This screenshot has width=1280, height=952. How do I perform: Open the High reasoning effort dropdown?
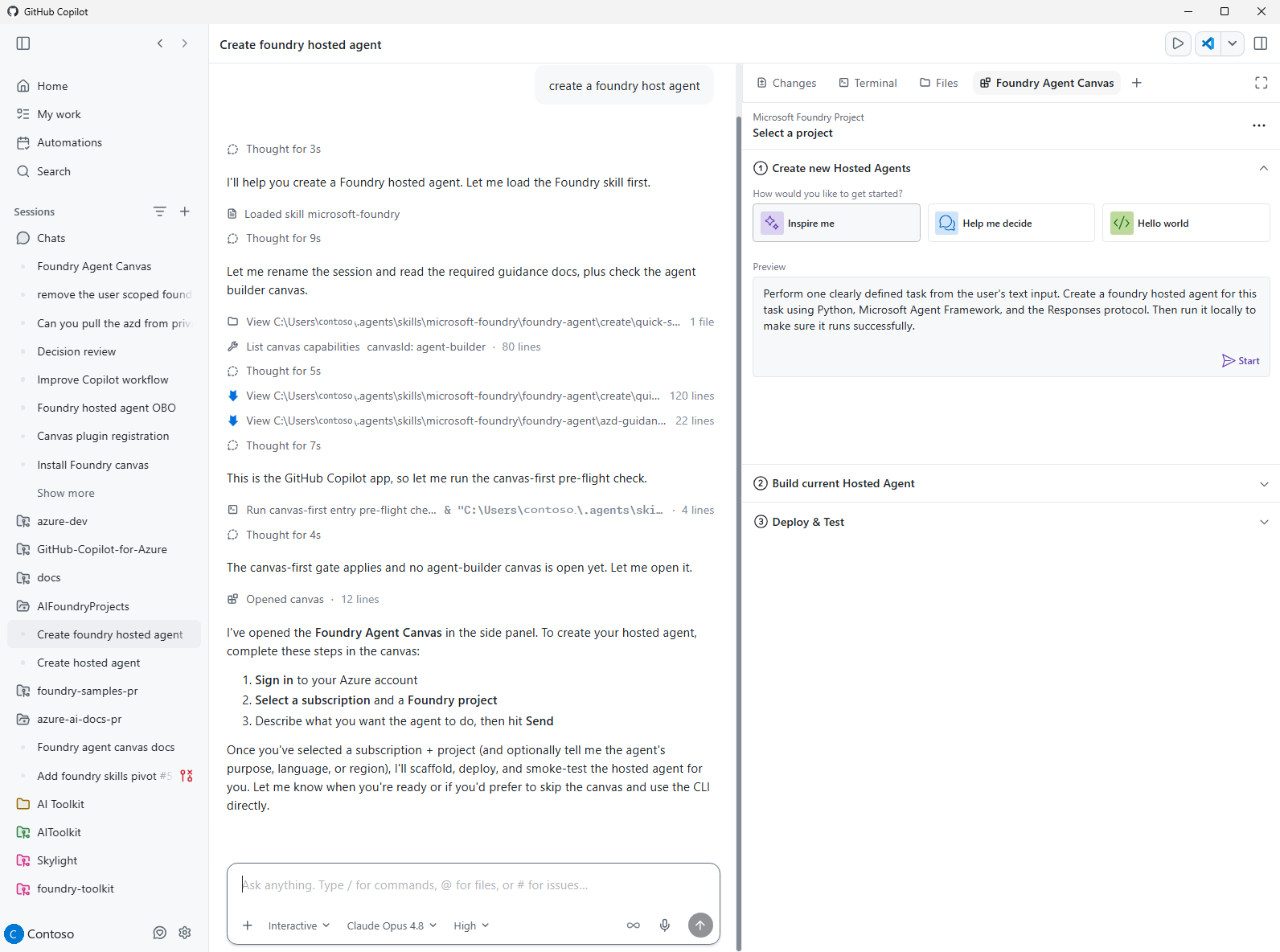(471, 925)
